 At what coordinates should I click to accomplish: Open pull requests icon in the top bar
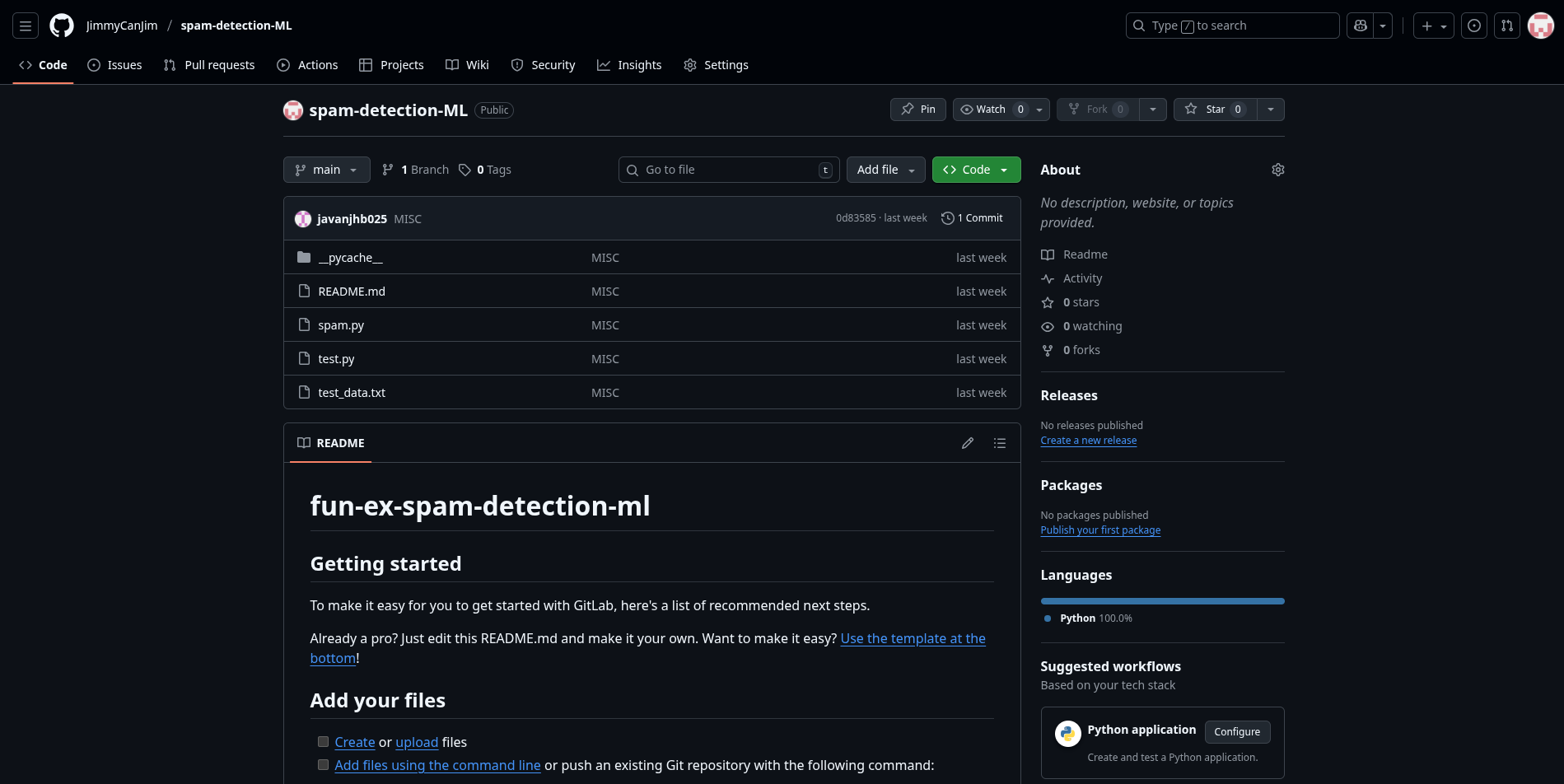point(1507,25)
